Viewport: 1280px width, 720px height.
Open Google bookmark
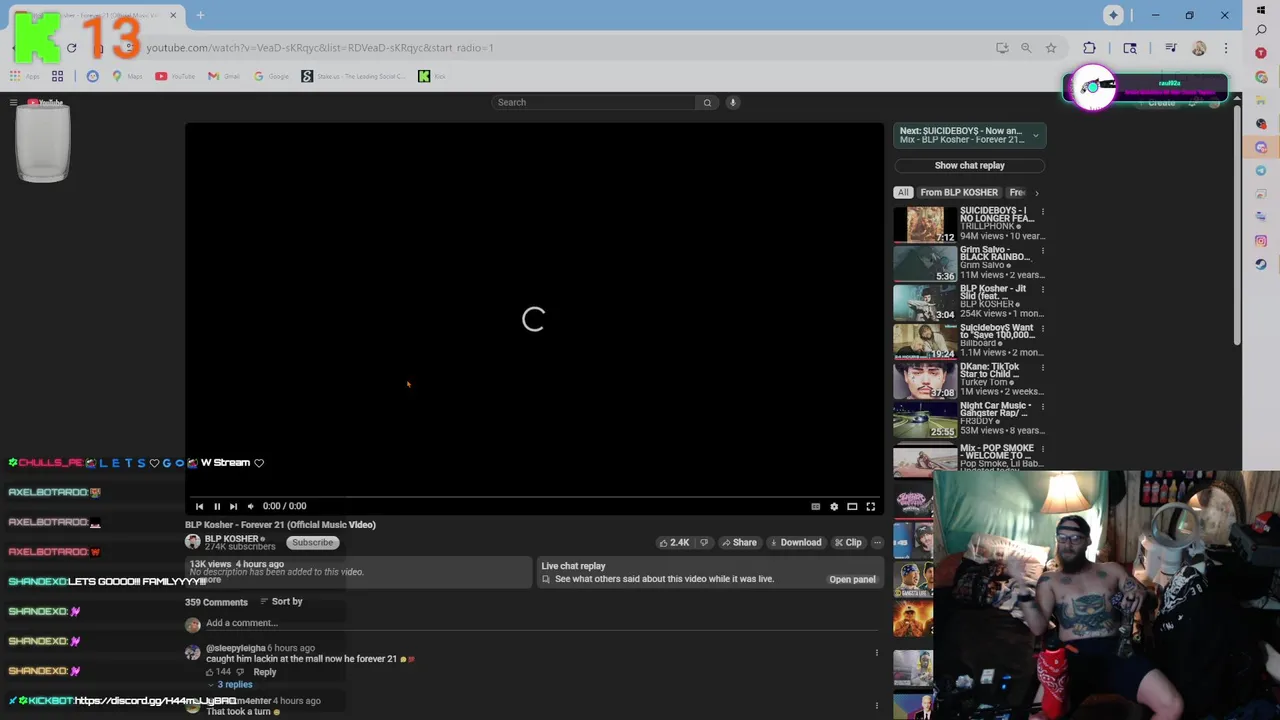(271, 76)
